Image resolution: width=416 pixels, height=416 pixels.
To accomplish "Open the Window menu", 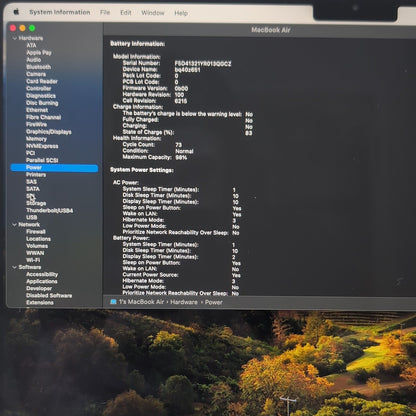I will tap(153, 13).
